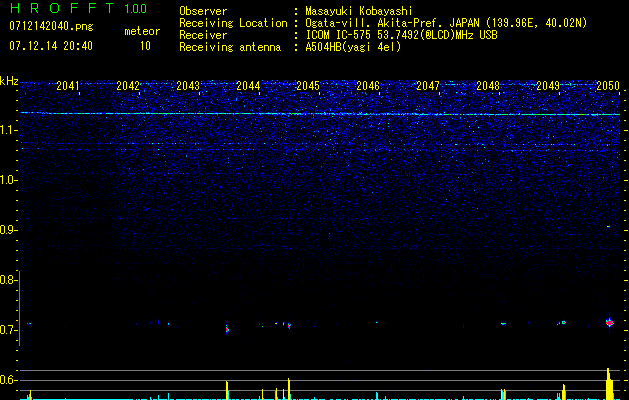The image size is (629, 400).
Task: Click the 2042 time marker
Action: click(x=128, y=85)
